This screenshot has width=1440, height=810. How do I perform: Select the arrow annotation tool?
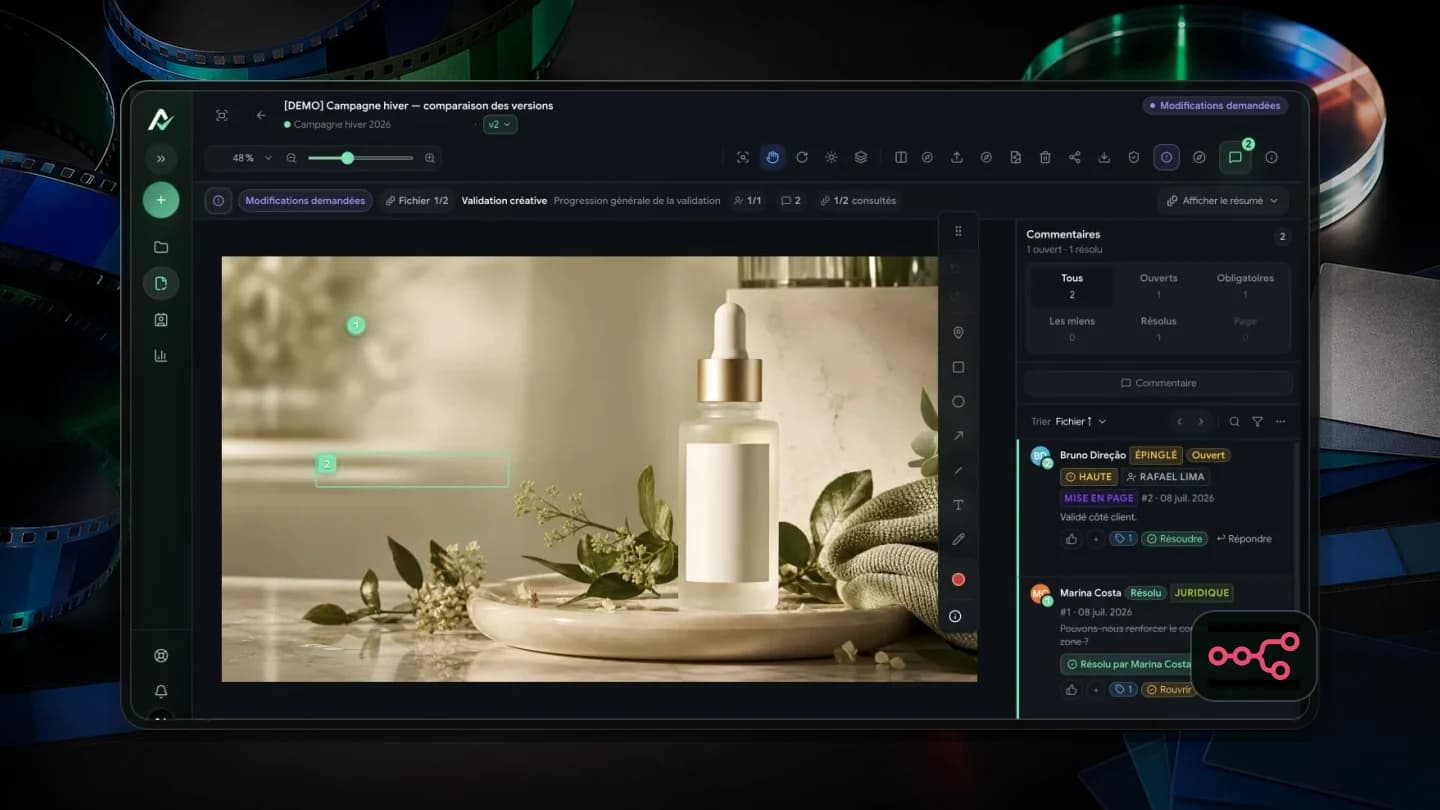[958, 436]
